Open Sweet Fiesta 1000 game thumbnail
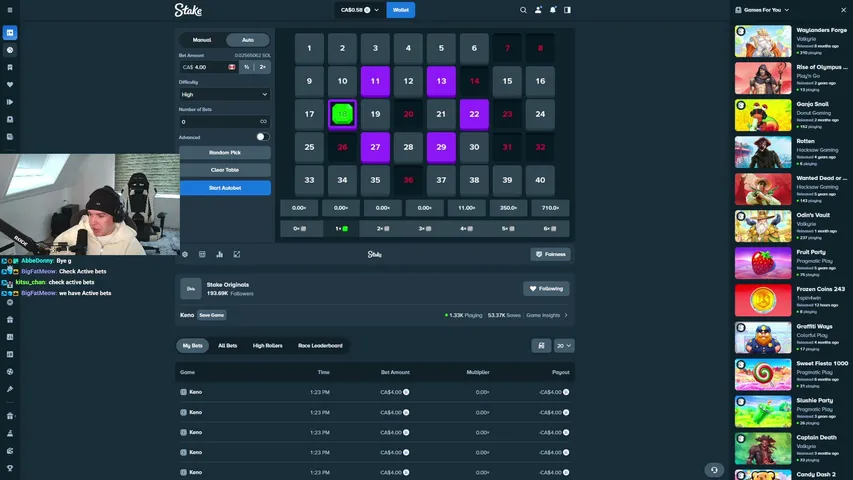This screenshot has width=853, height=480. pos(763,374)
